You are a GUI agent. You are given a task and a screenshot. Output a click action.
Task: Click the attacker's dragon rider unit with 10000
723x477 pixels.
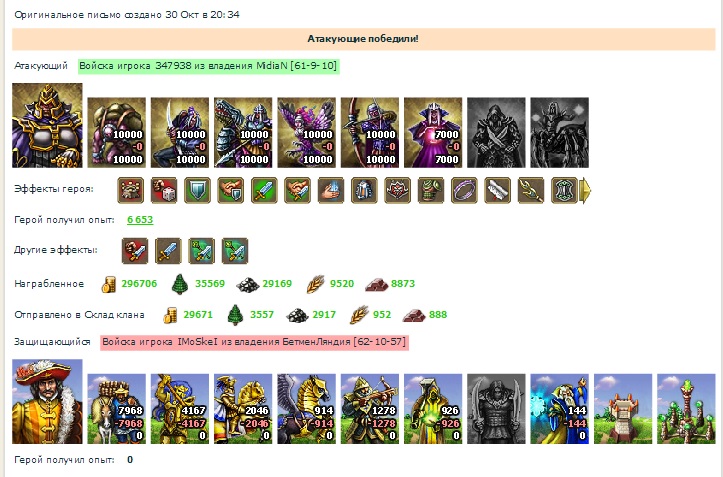coord(243,132)
